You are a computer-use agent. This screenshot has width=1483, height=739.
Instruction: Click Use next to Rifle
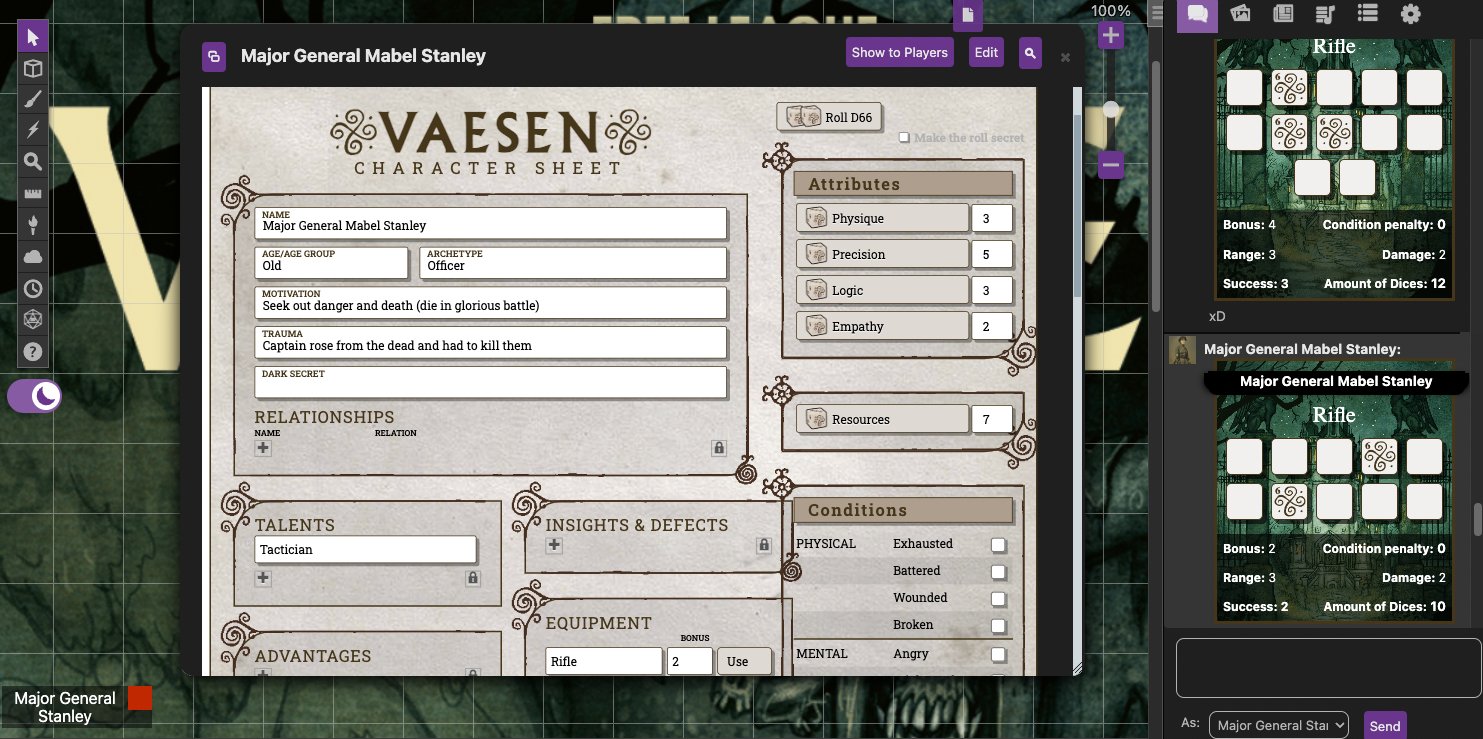[x=745, y=661]
